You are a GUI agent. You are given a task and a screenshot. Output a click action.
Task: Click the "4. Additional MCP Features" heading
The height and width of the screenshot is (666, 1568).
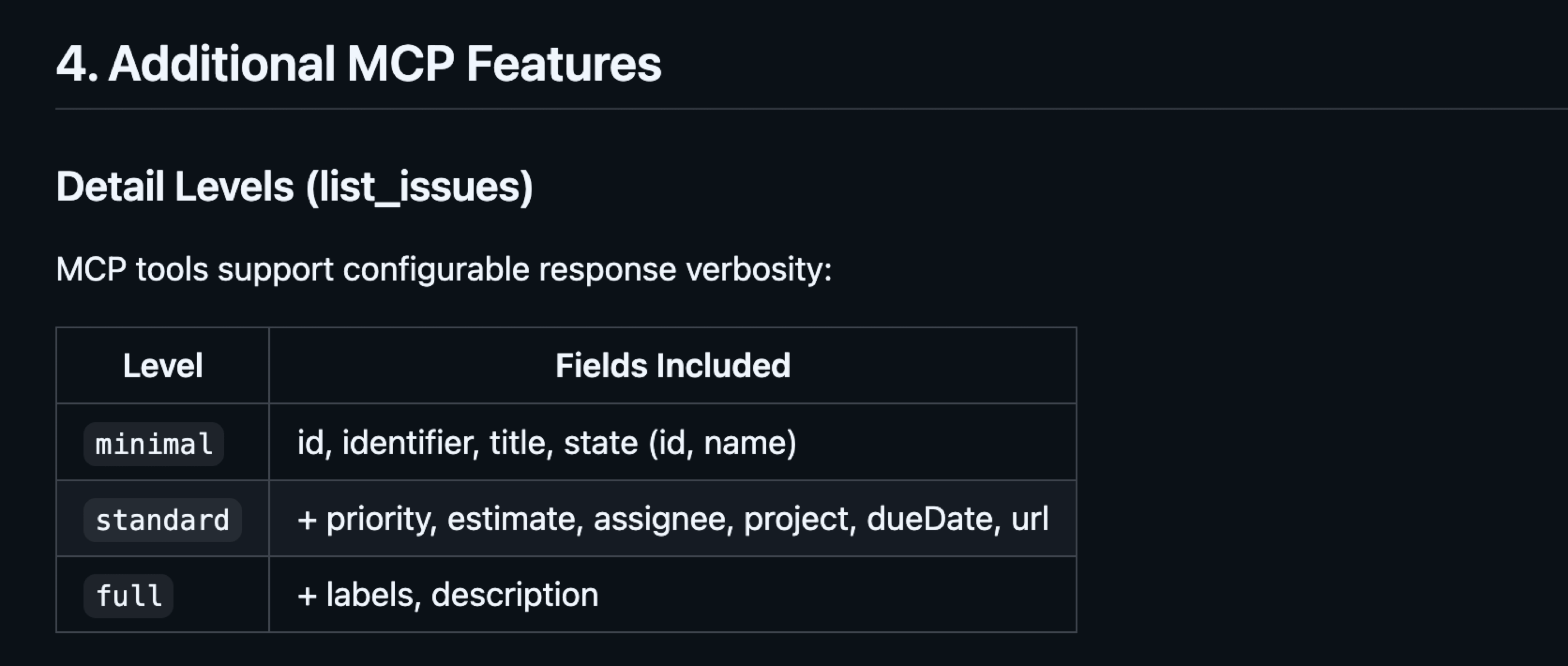(358, 64)
